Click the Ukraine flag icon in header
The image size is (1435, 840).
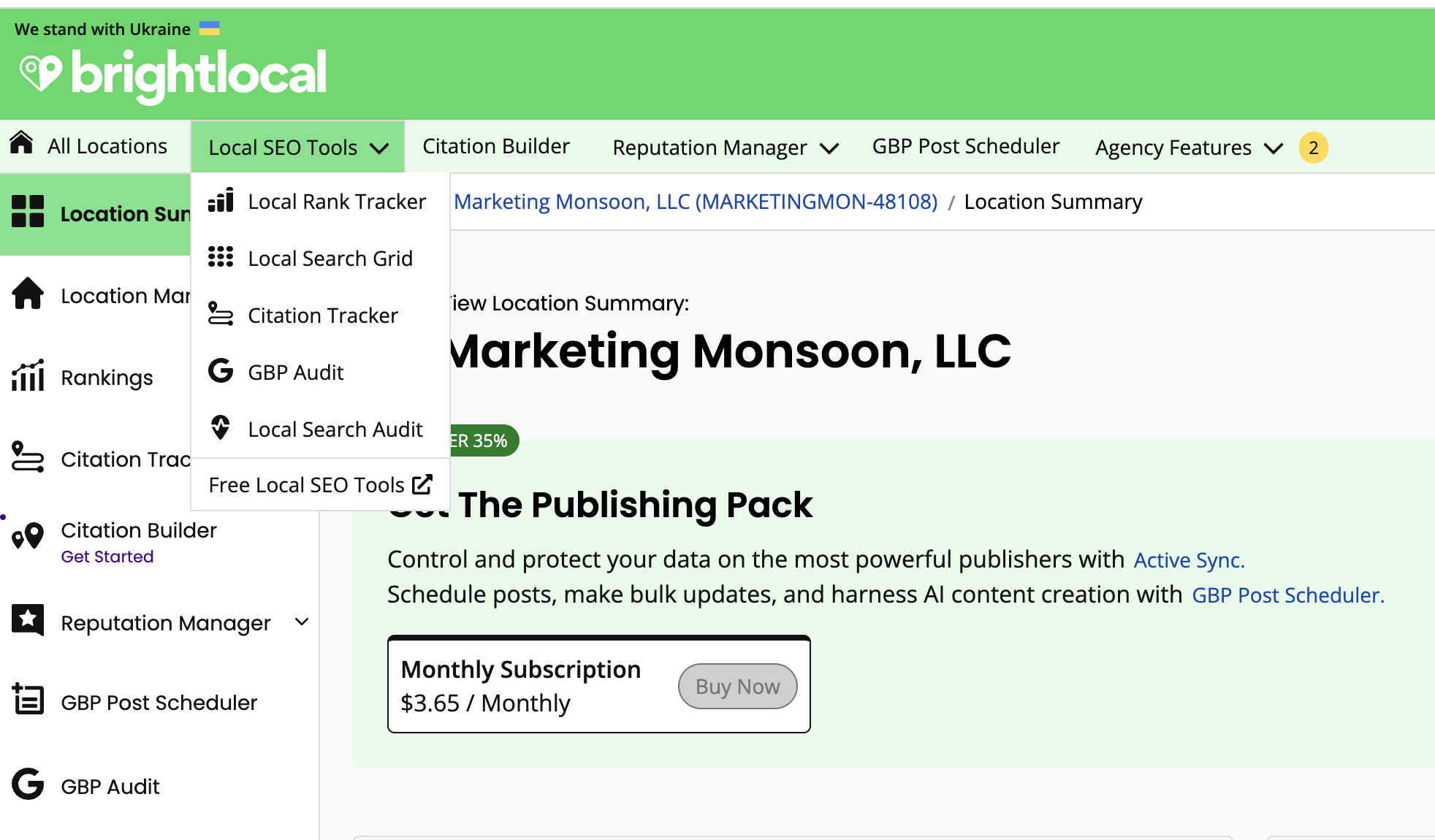point(210,28)
